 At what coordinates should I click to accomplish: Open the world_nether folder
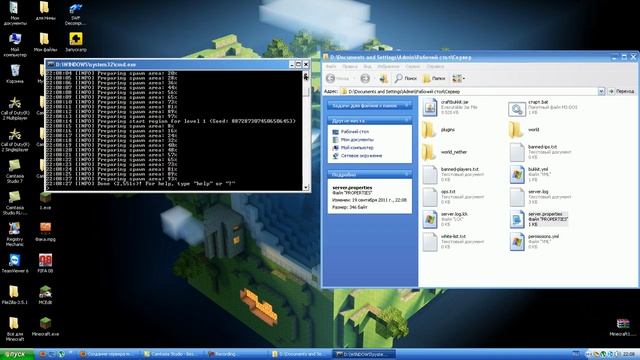tap(445, 152)
